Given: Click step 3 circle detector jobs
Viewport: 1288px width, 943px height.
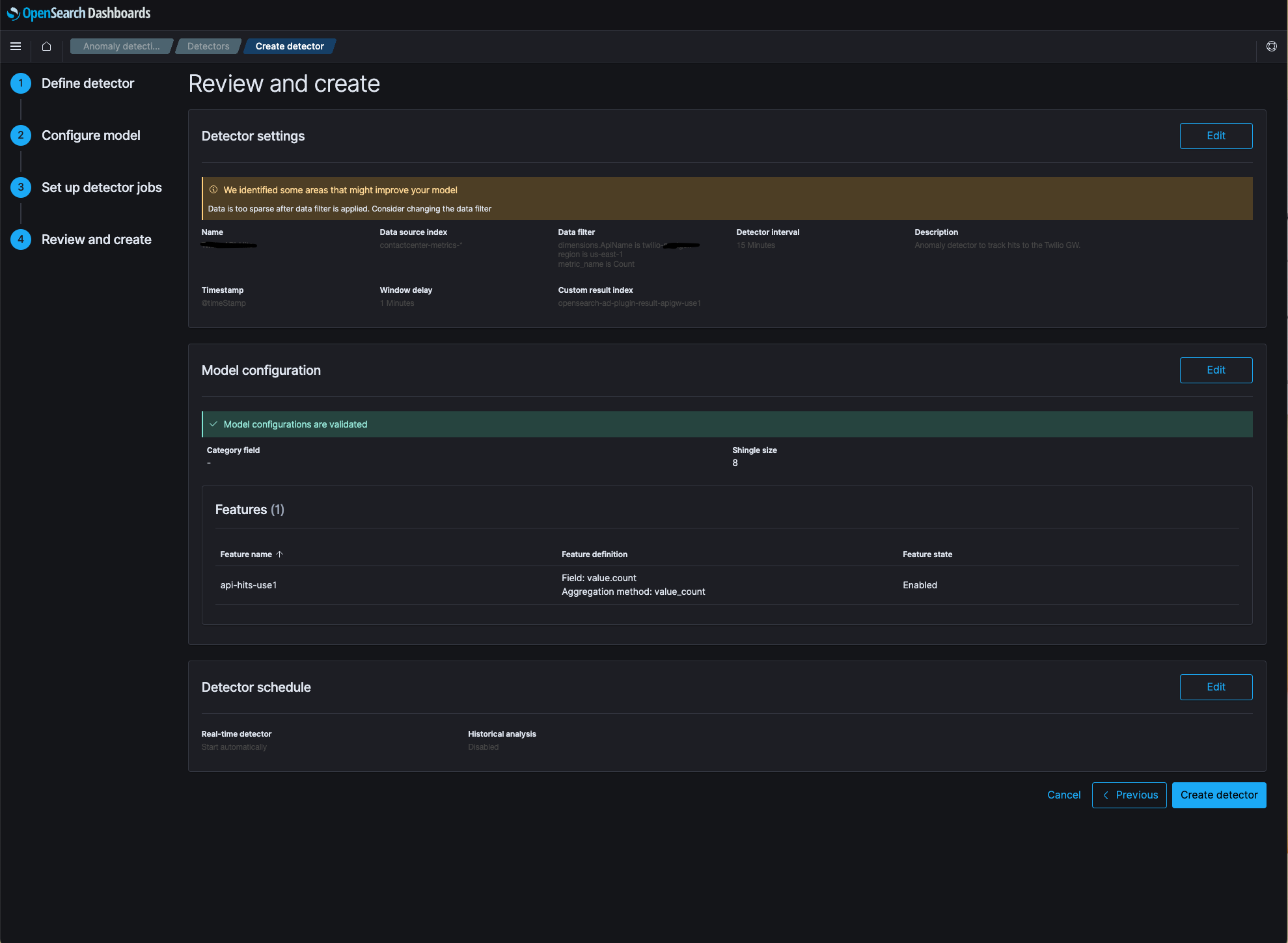Looking at the screenshot, I should click(x=21, y=187).
